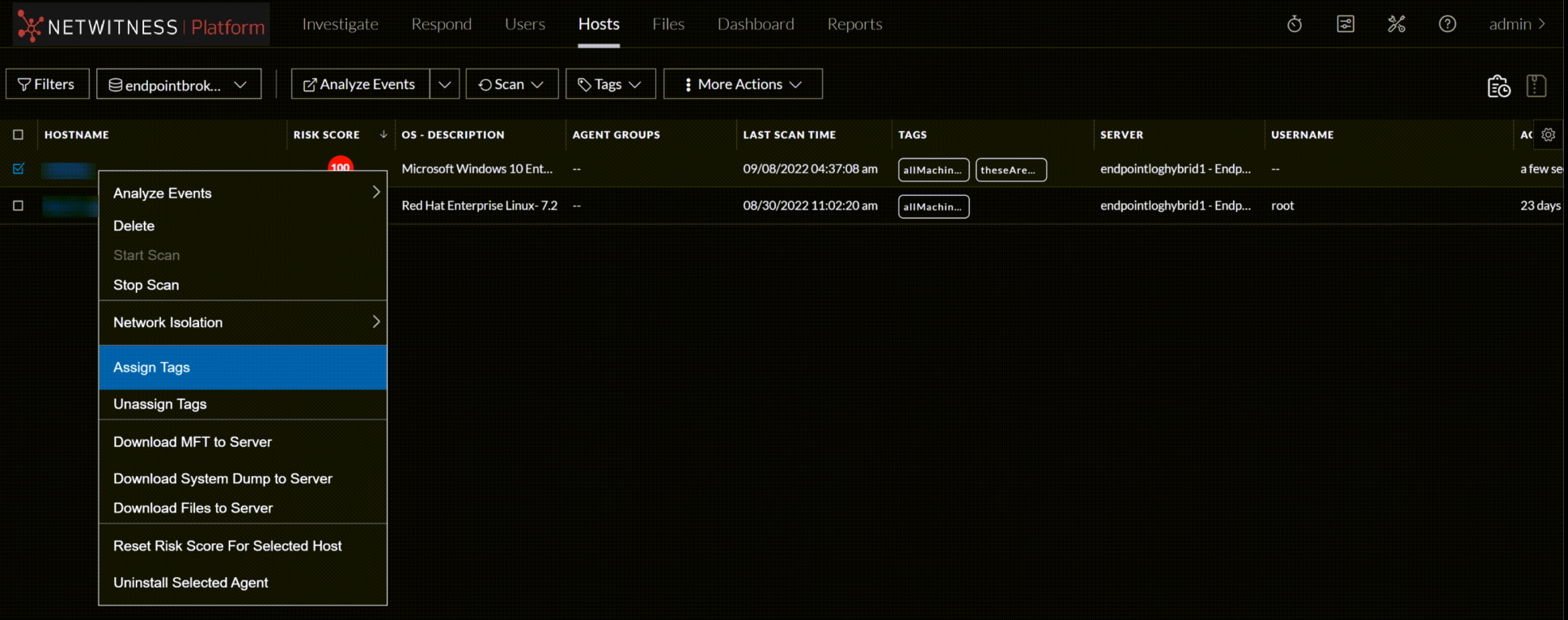
Task: Uncheck the Windows 10 host checkbox
Action: point(19,168)
